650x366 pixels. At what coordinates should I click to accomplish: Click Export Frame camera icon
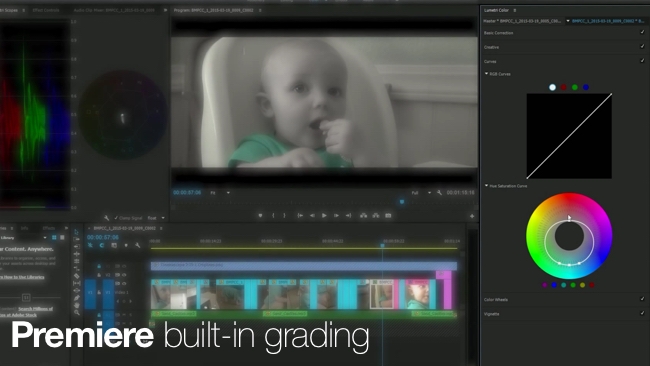(x=388, y=216)
